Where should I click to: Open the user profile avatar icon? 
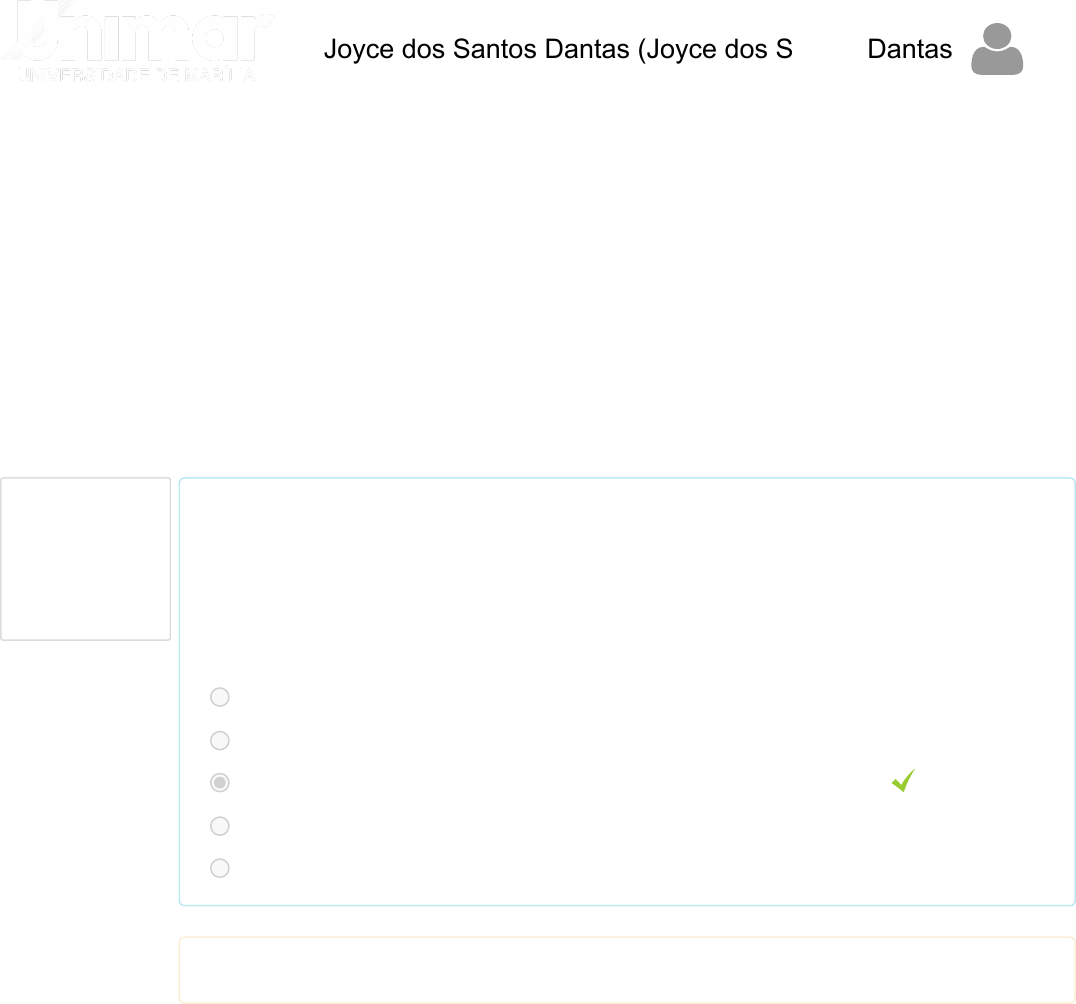tap(996, 49)
